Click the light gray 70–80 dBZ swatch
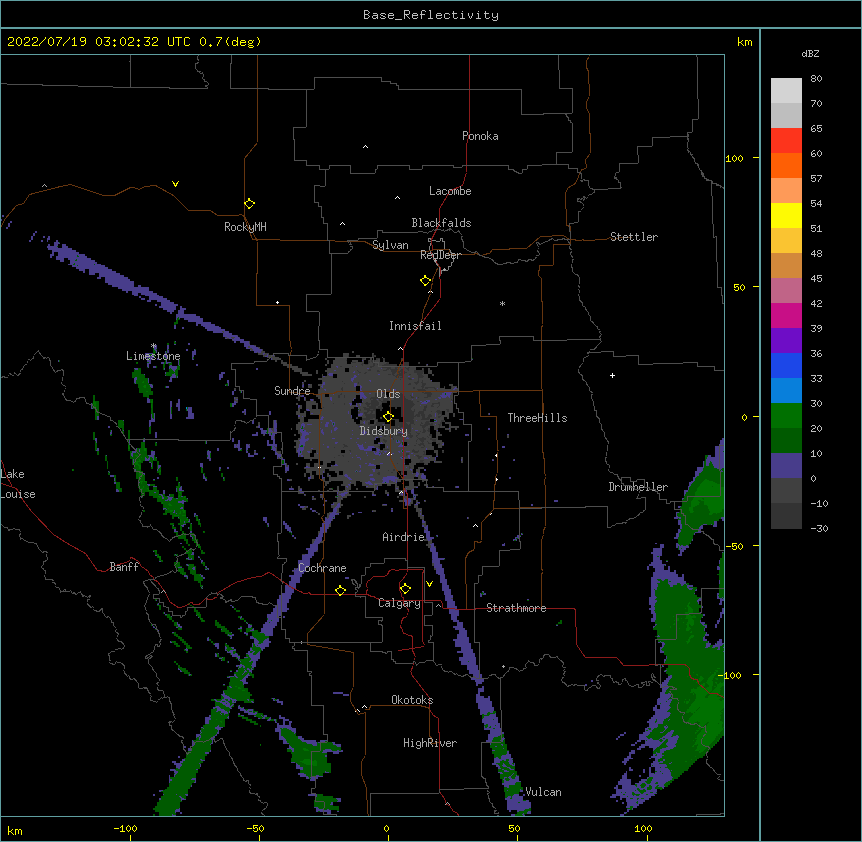Screen dimensions: 862x842 click(x=786, y=90)
